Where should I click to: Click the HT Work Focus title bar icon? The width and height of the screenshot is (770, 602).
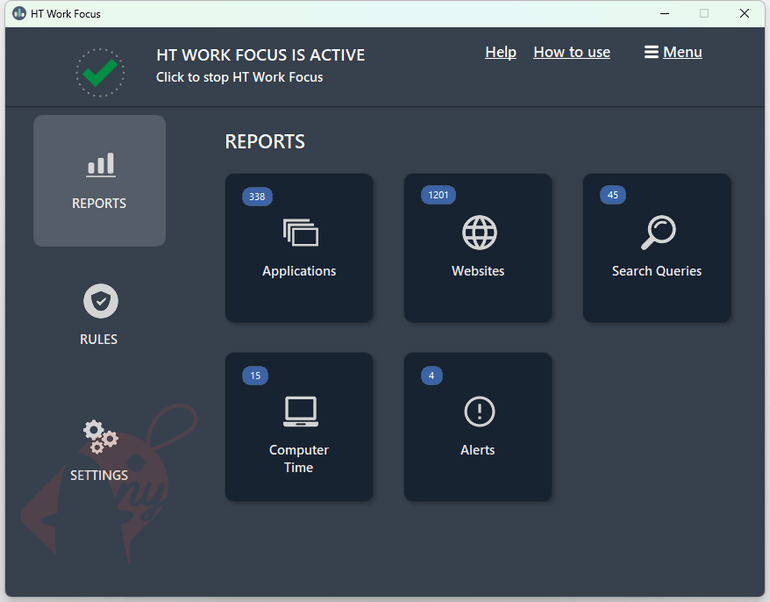coord(19,13)
